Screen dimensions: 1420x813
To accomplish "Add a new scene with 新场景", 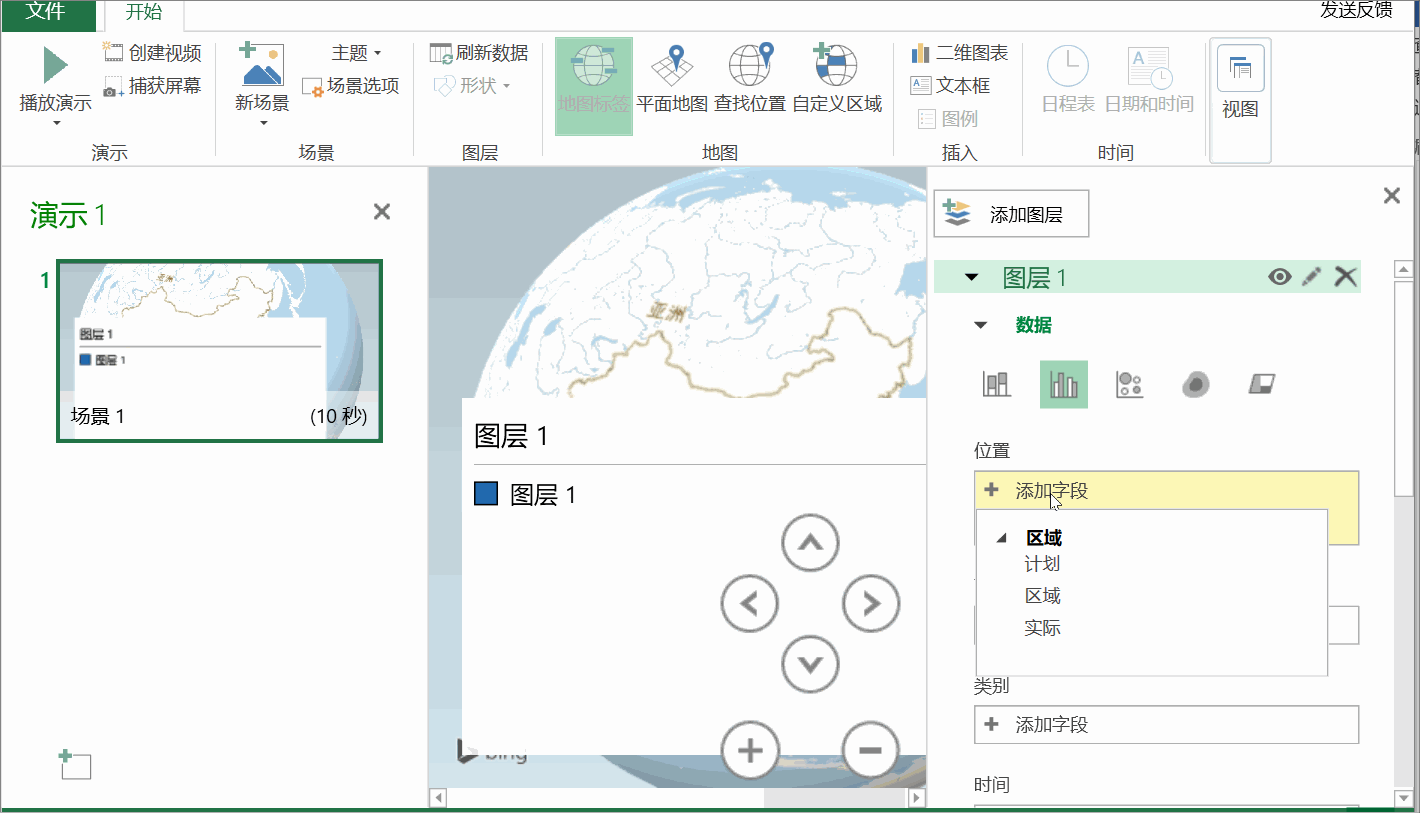I will (x=262, y=78).
